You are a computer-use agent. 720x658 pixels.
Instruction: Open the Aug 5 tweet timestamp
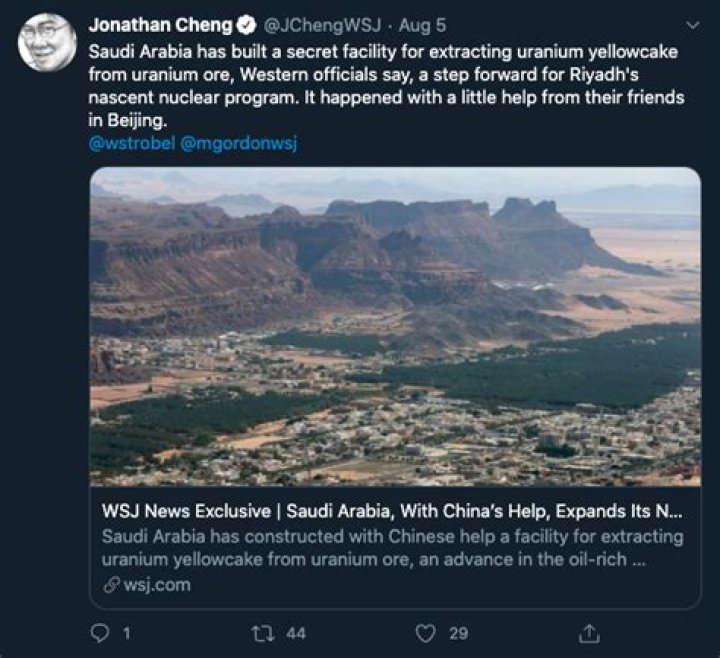pyautogui.click(x=422, y=26)
